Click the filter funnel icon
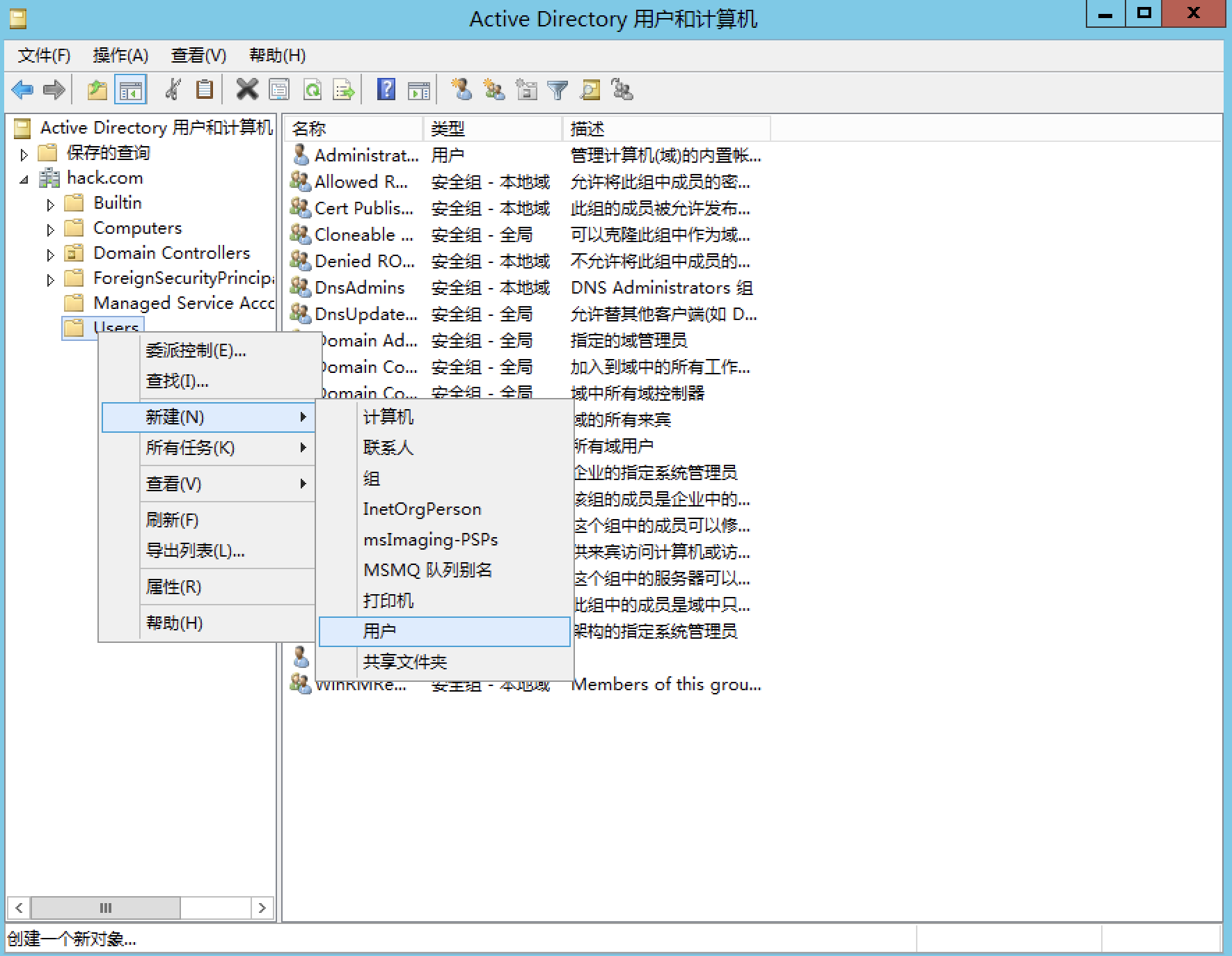This screenshot has height=956, width=1232. pos(558,90)
